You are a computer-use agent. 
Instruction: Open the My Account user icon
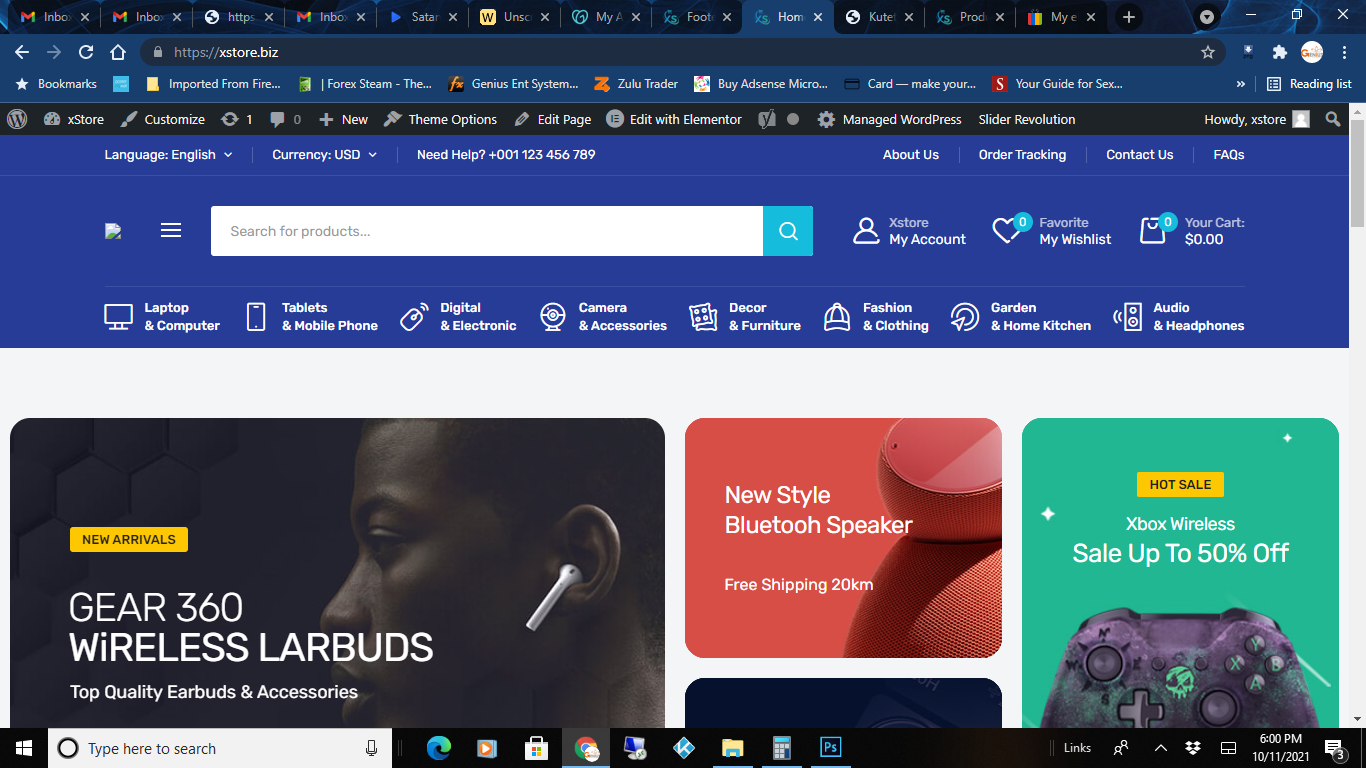(x=866, y=231)
